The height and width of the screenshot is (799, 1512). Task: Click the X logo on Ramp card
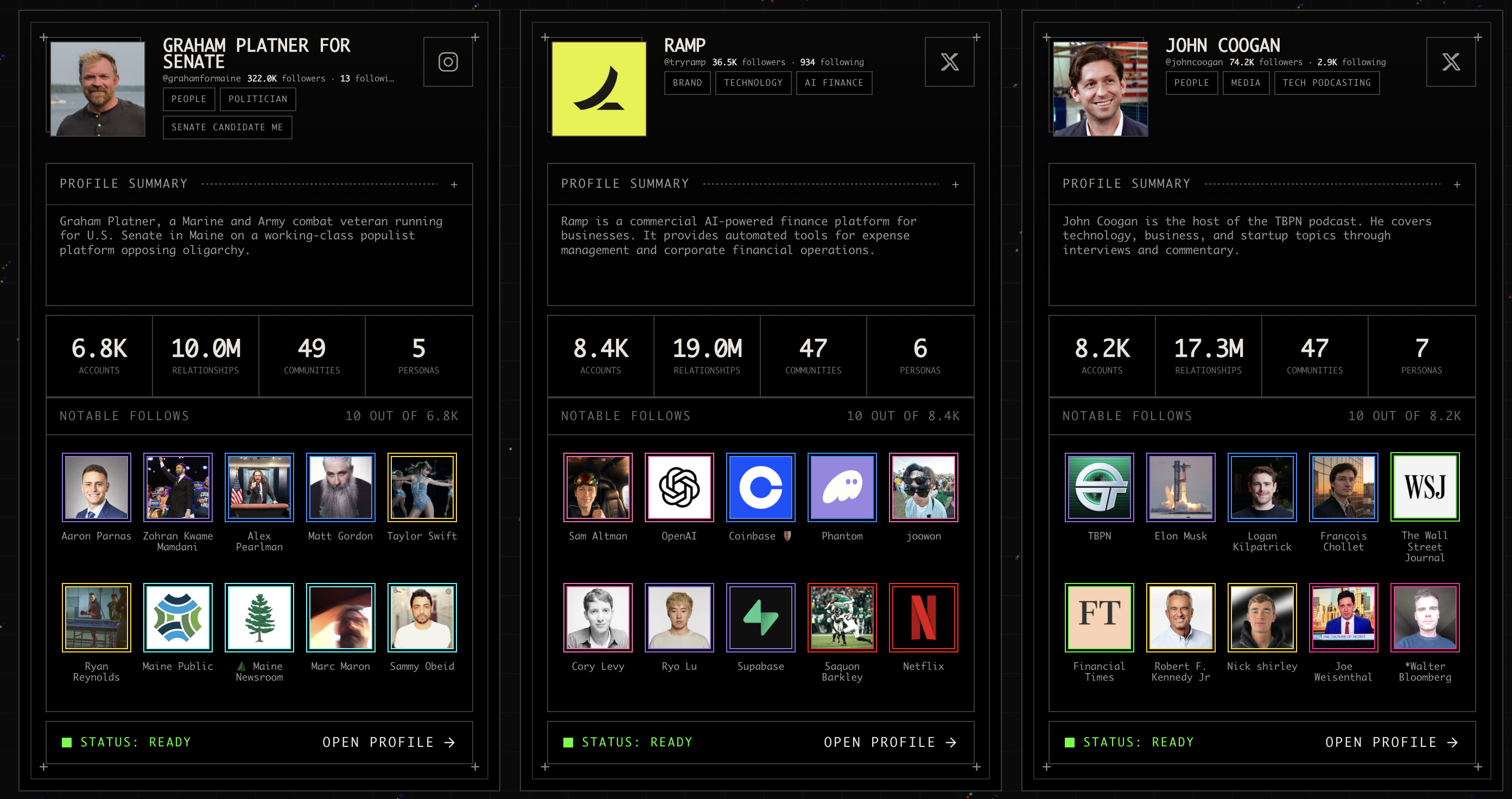click(949, 62)
